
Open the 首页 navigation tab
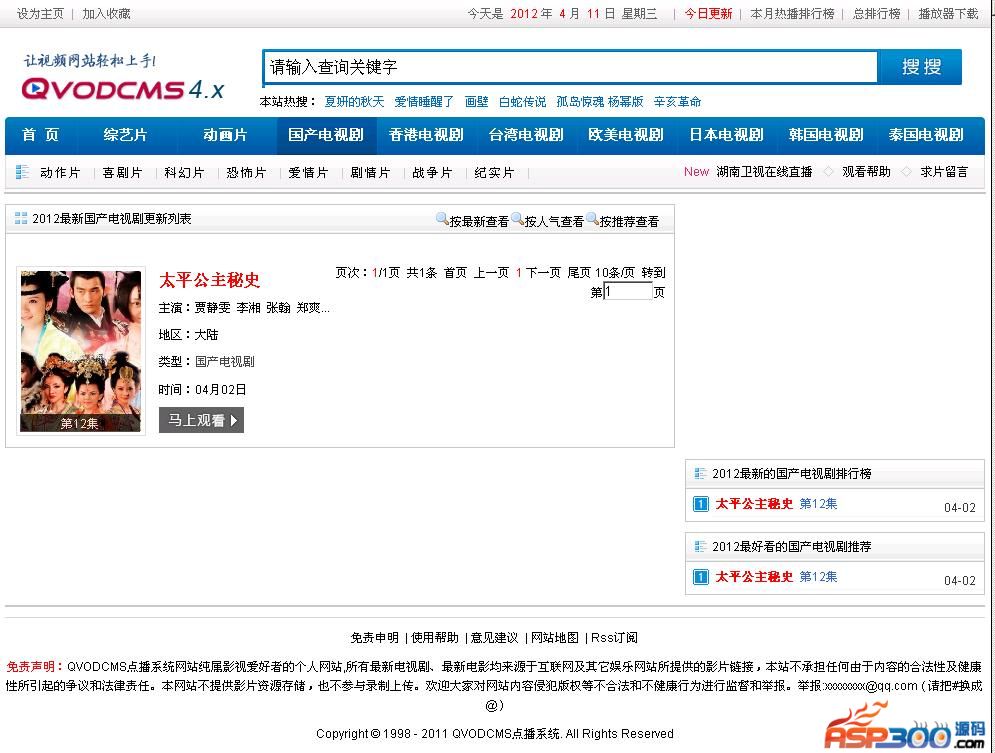pos(41,134)
